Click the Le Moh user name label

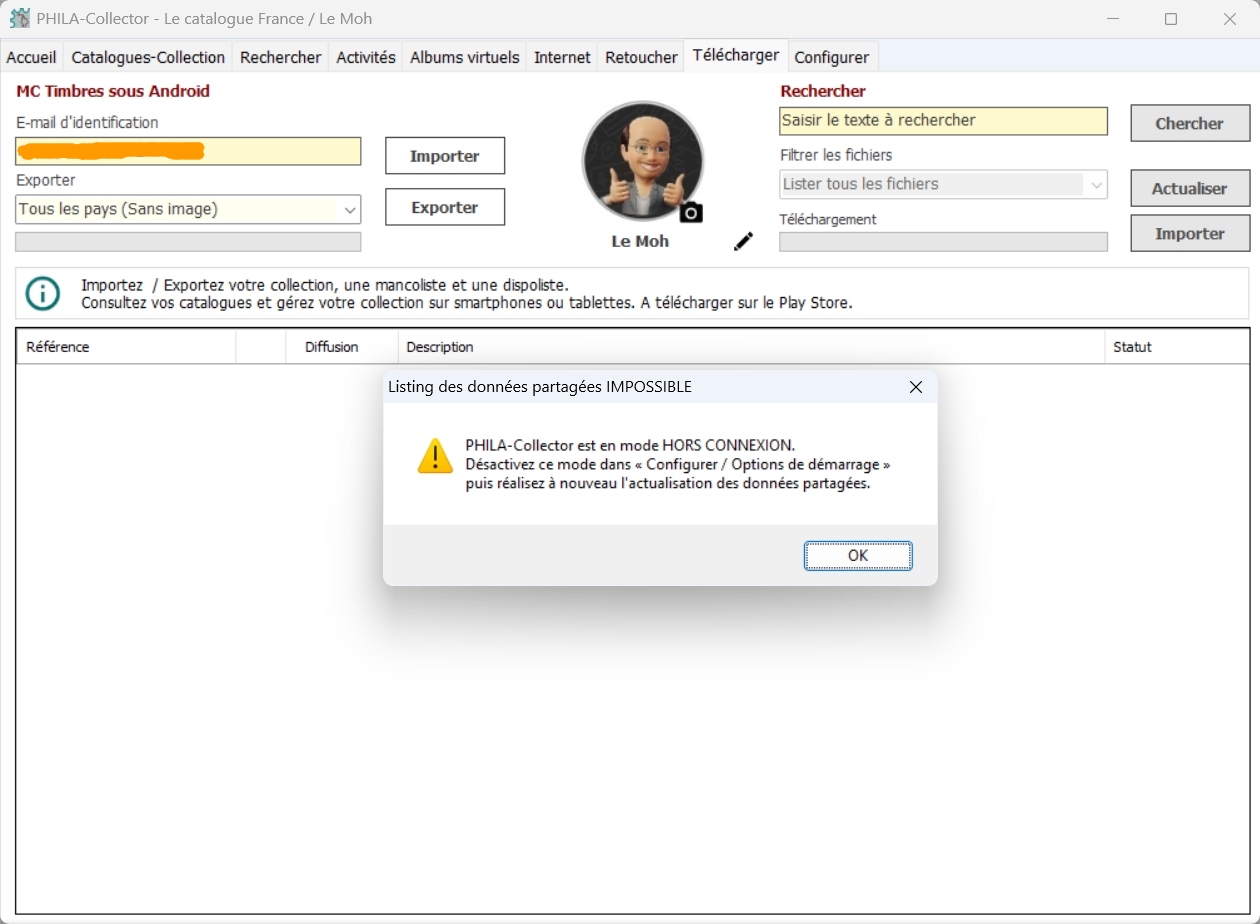pyautogui.click(x=640, y=241)
